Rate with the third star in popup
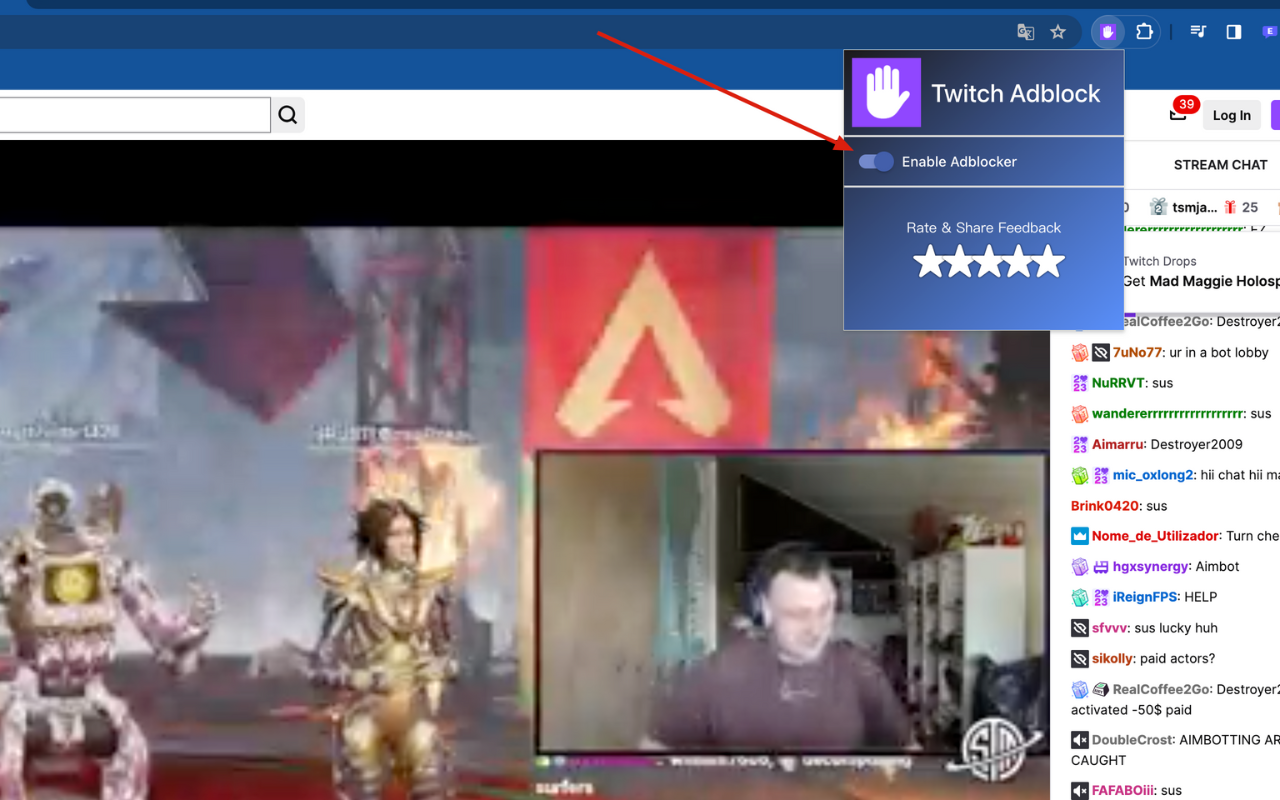 point(989,262)
